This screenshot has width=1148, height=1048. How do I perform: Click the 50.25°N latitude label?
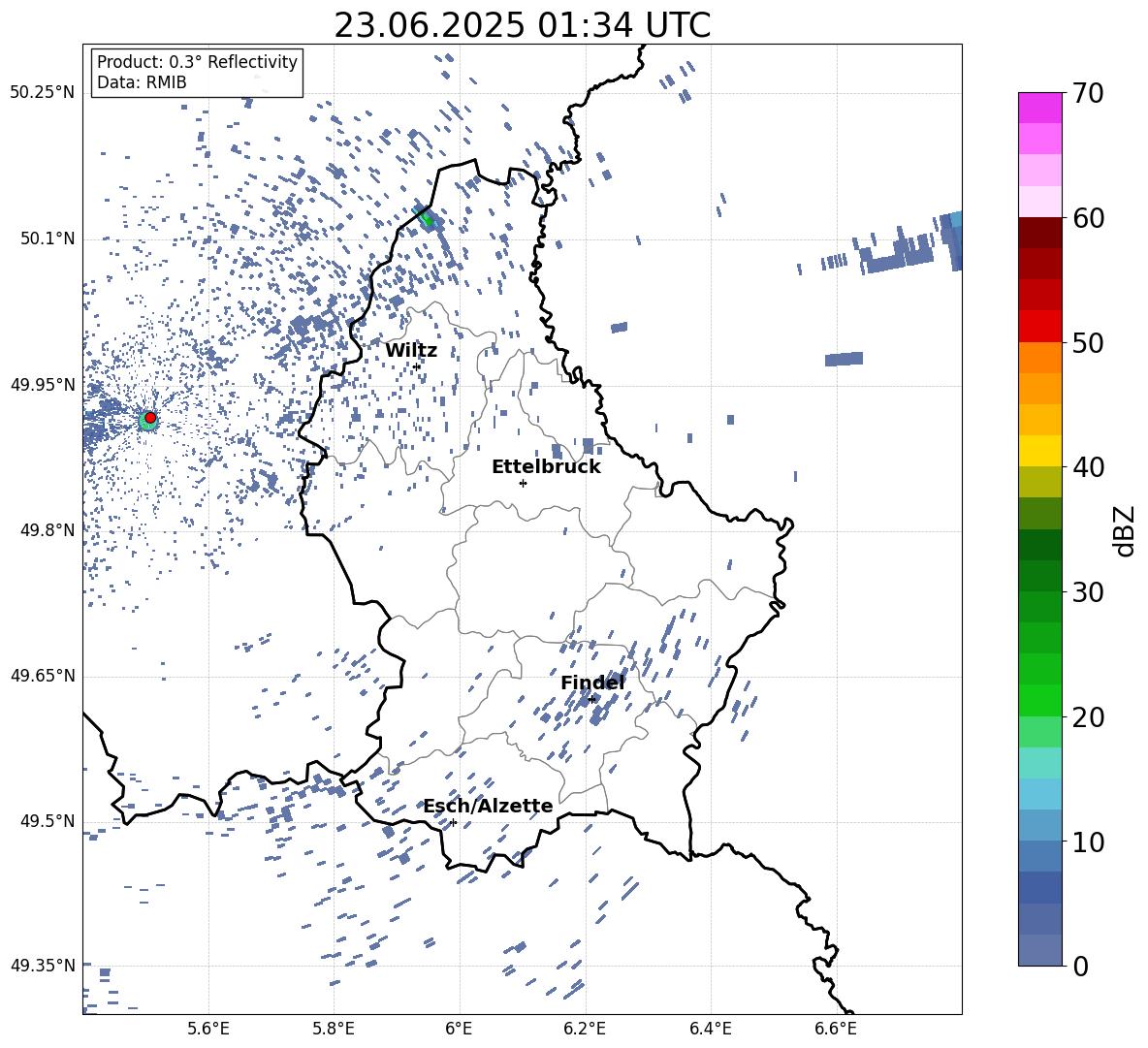point(43,93)
